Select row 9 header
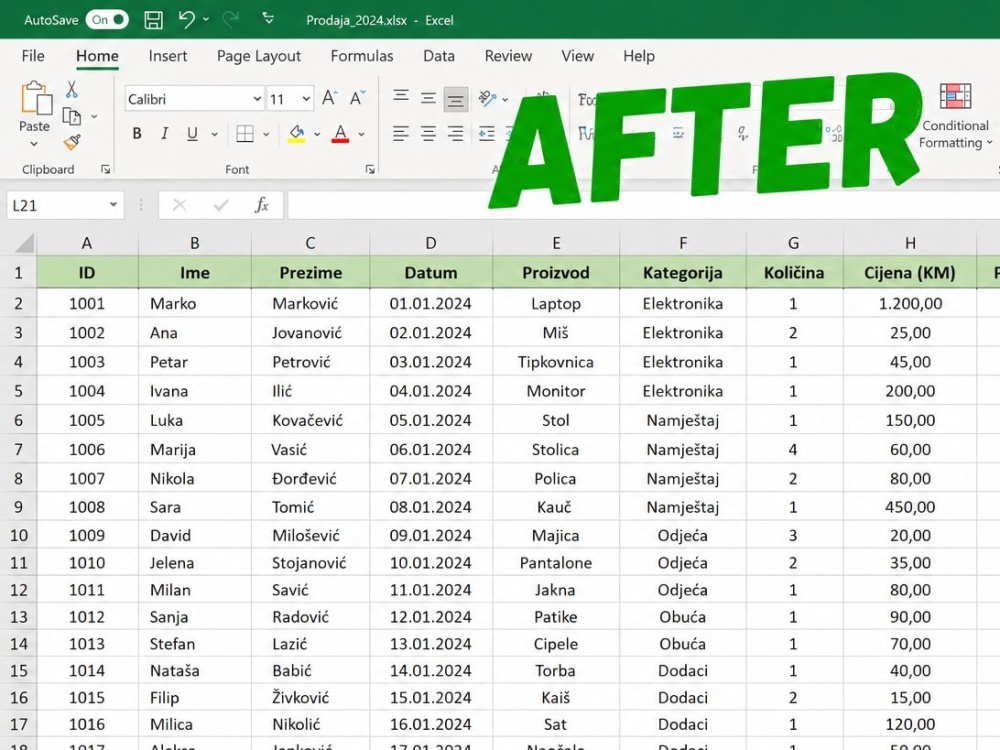 [x=18, y=507]
